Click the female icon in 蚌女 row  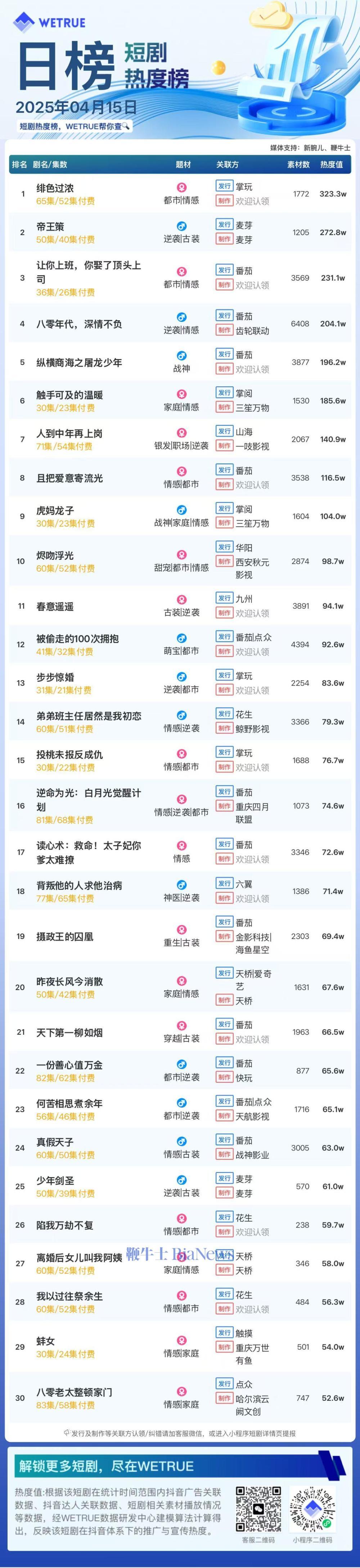pyautogui.click(x=181, y=1341)
